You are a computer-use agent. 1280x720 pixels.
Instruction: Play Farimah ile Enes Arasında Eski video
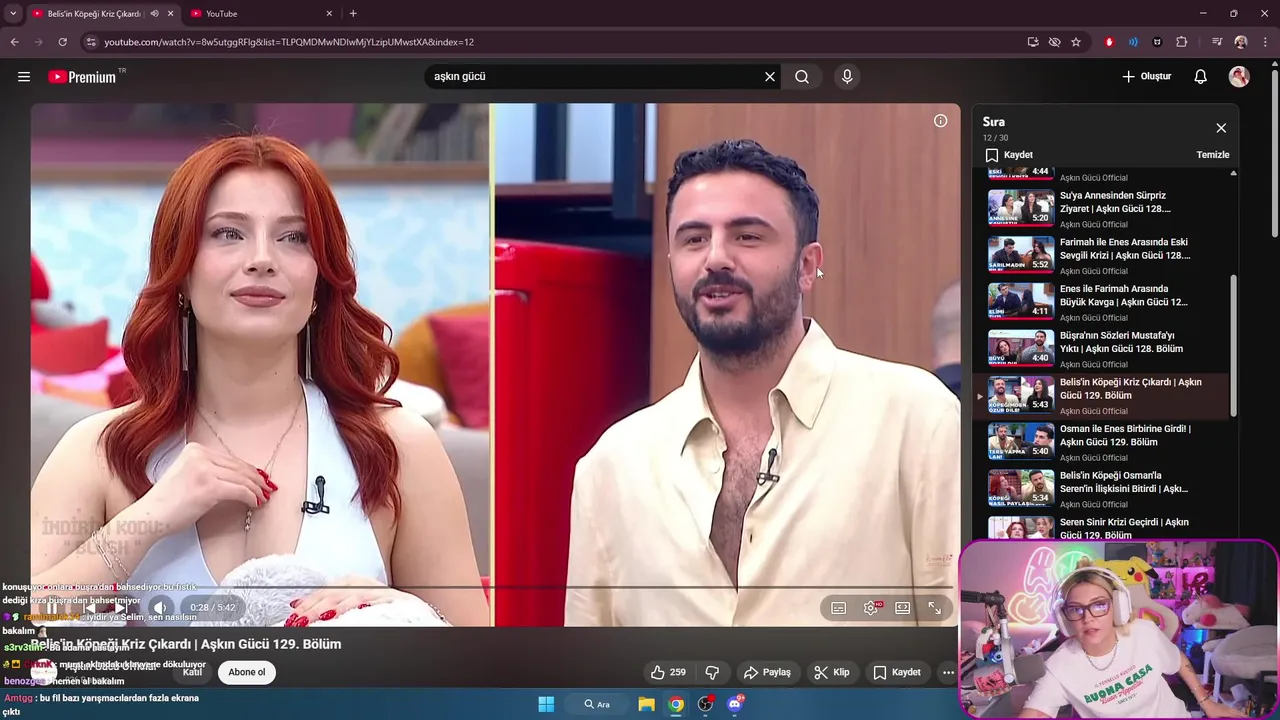tap(1108, 255)
